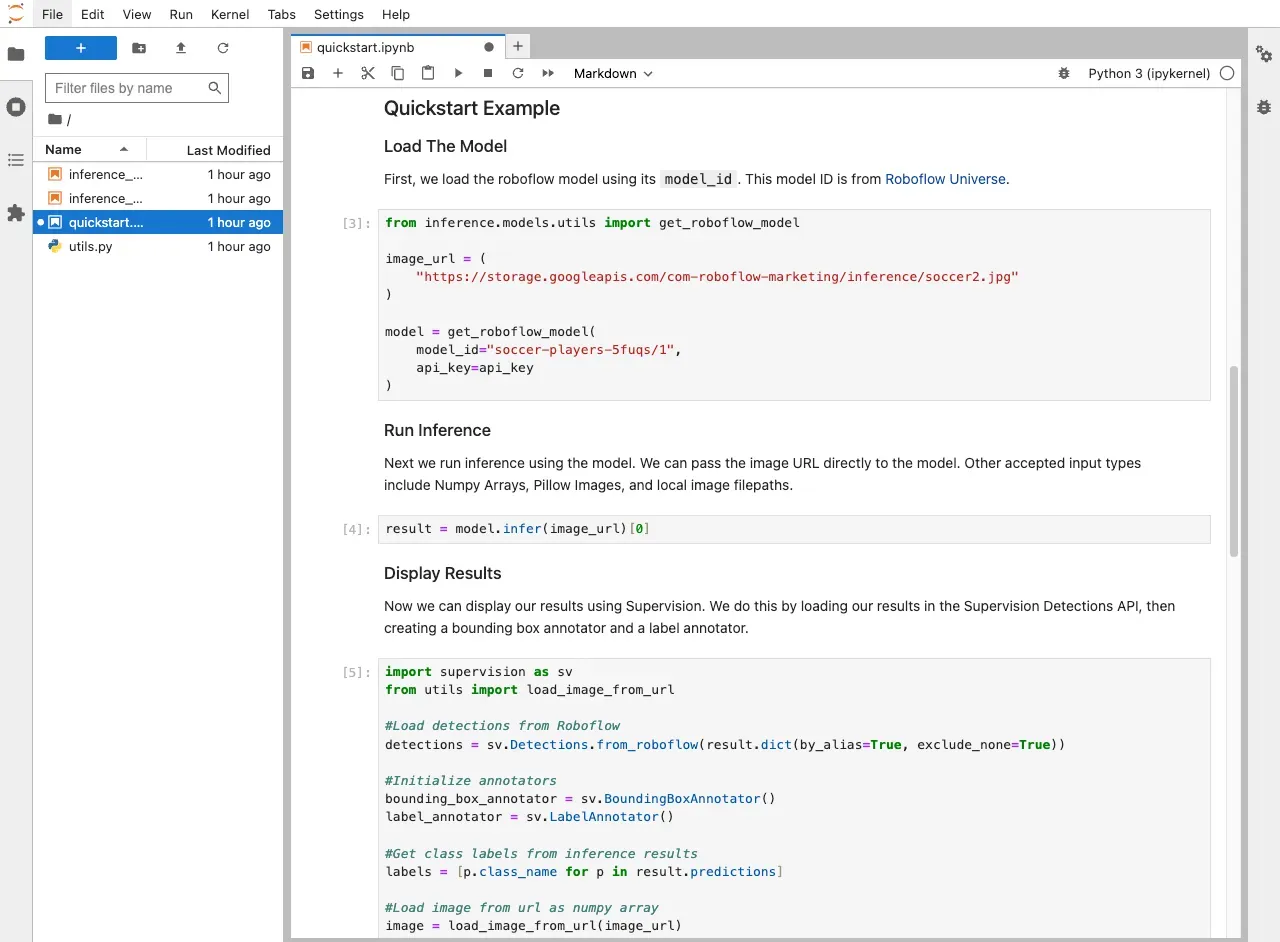Screen dimensions: 1280x942
Task: Open the Kernel menu
Action: tap(230, 14)
